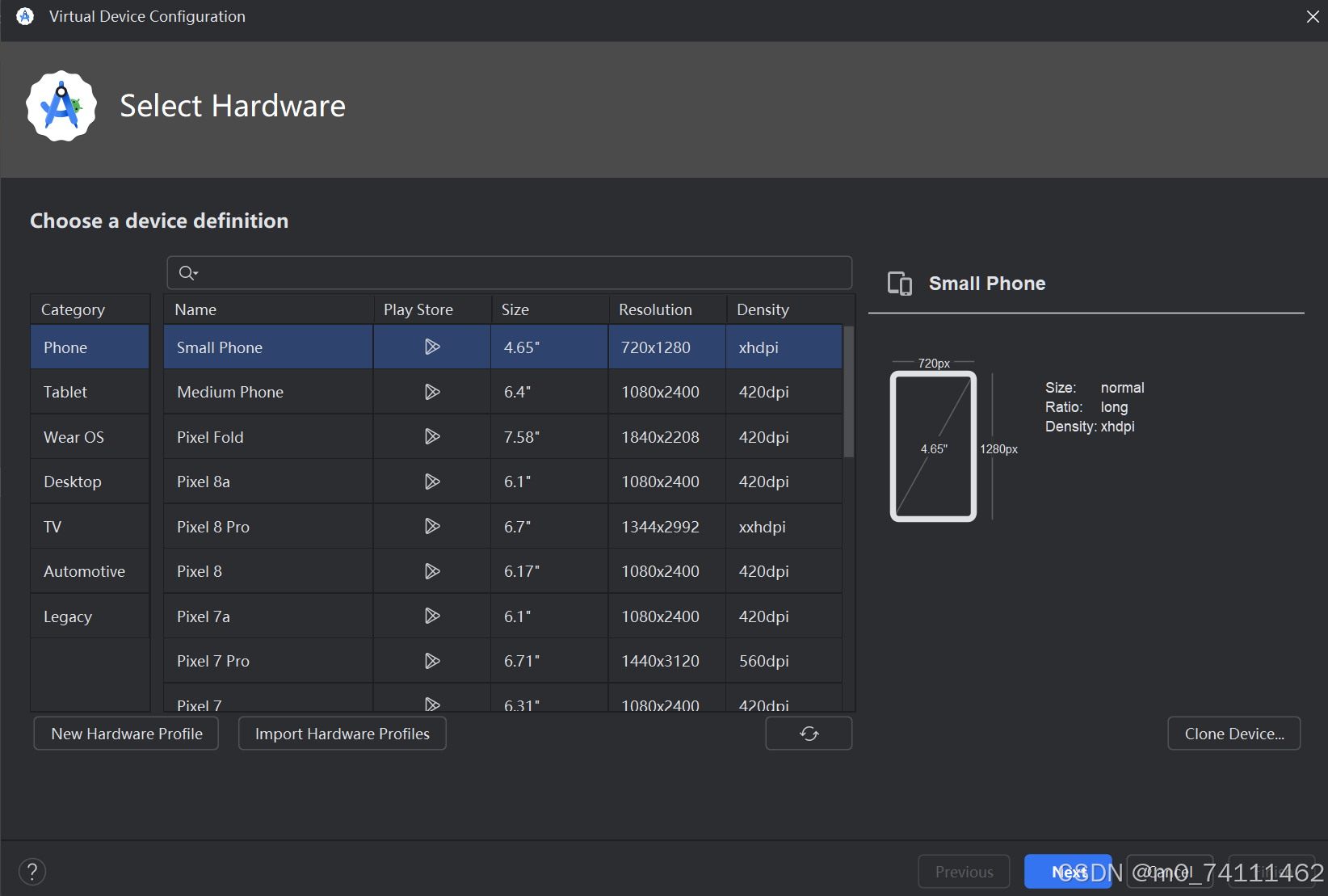Viewport: 1328px width, 896px height.
Task: Select the Pixel 8 Pro device row
Action: [x=503, y=527]
